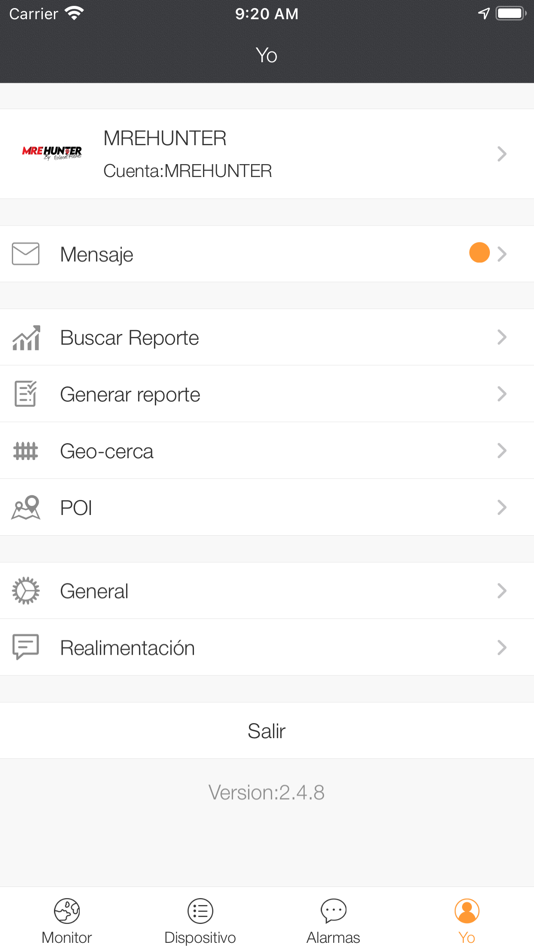Tap the Wi-Fi status icon
Viewport: 534px width, 950px height.
click(75, 13)
